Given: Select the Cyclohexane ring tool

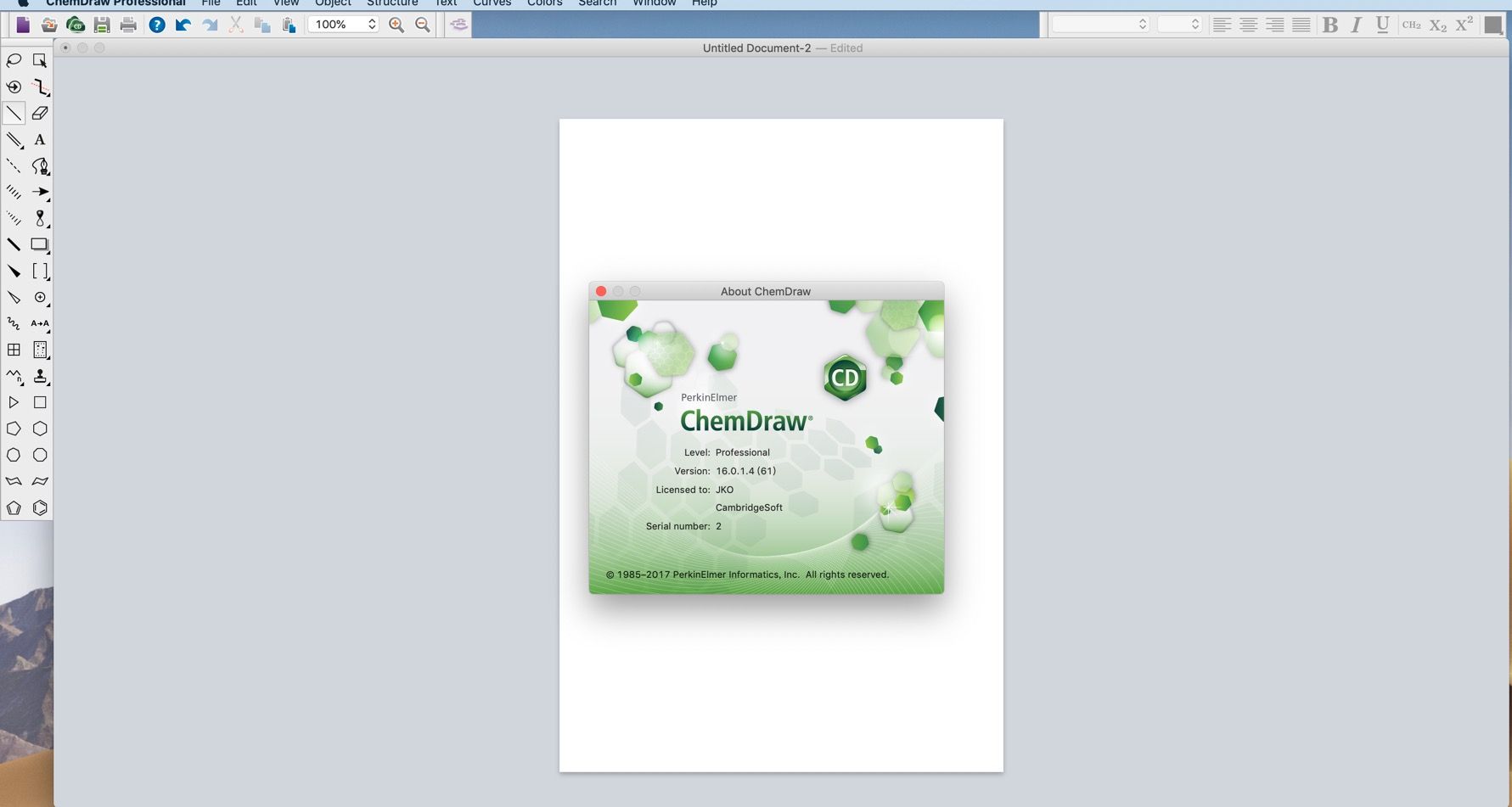Looking at the screenshot, I should 40,429.
